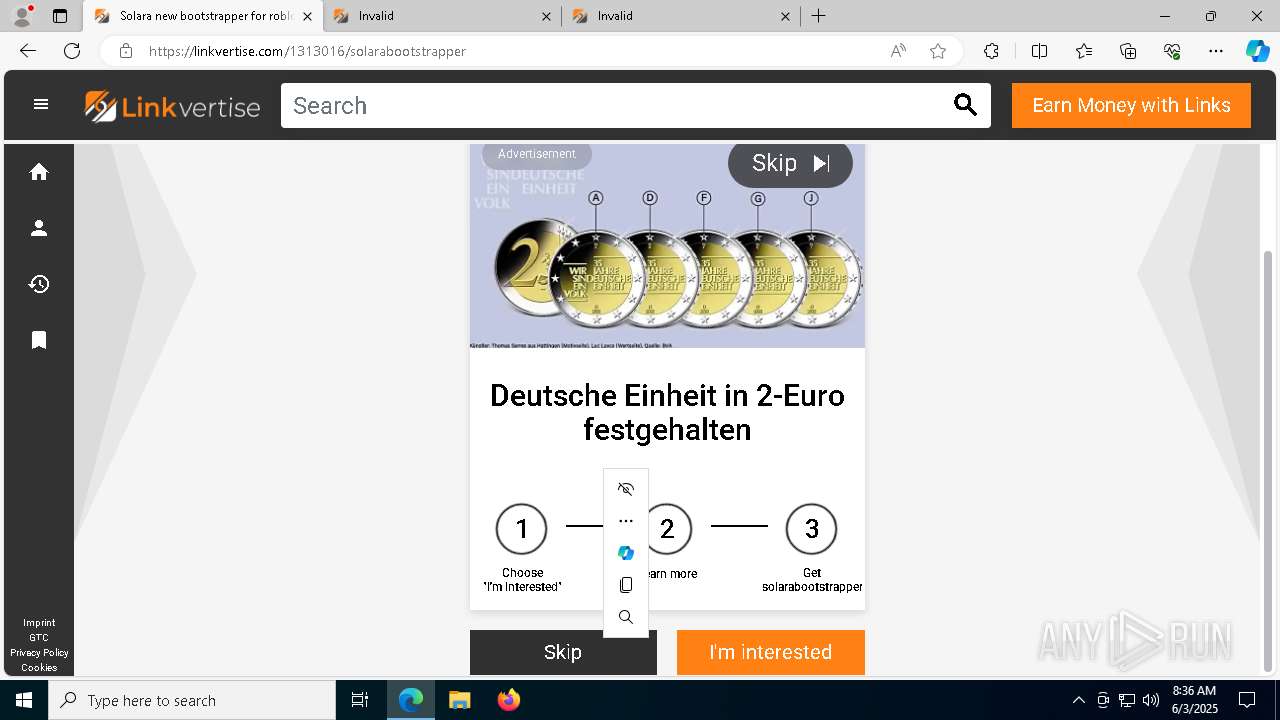Open the history sidebar icon
Viewport: 1280px width, 720px height.
[39, 284]
